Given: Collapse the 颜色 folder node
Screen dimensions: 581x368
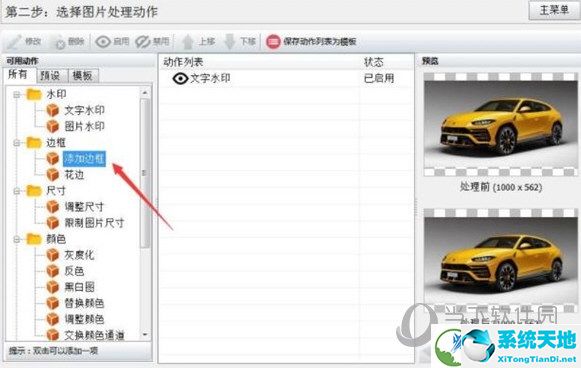Looking at the screenshot, I should click(x=17, y=239).
